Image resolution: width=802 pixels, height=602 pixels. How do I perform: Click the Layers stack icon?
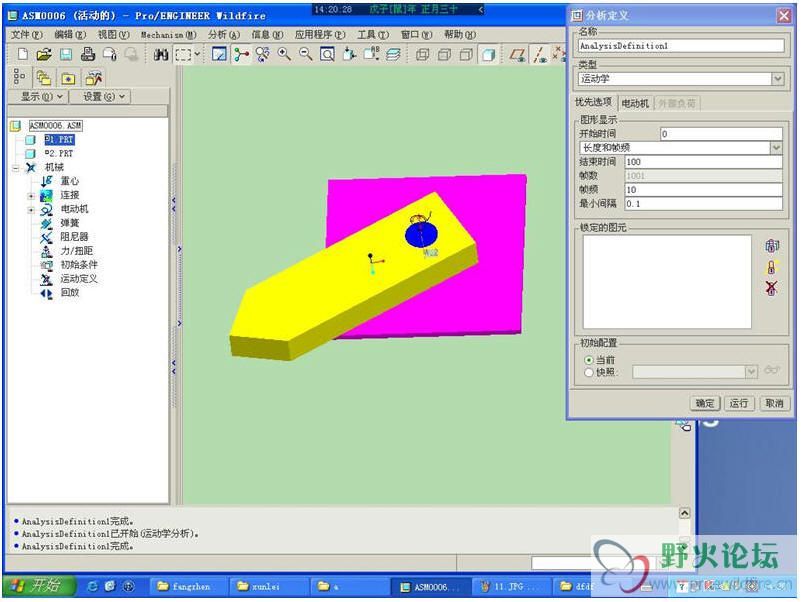(393, 54)
